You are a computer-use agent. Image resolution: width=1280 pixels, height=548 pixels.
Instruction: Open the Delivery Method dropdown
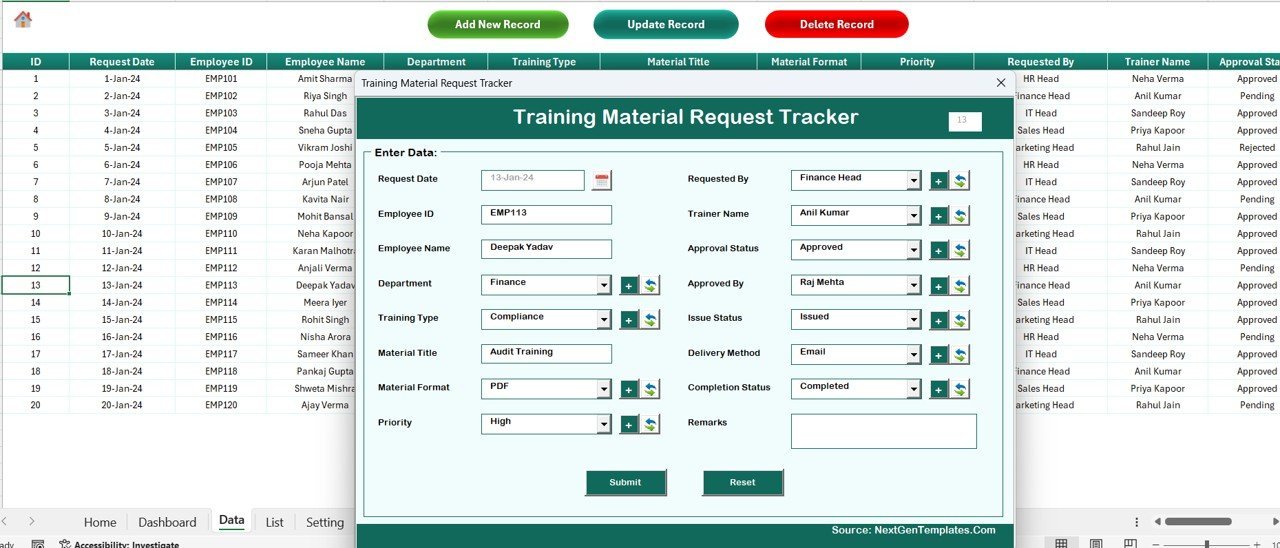tap(914, 355)
